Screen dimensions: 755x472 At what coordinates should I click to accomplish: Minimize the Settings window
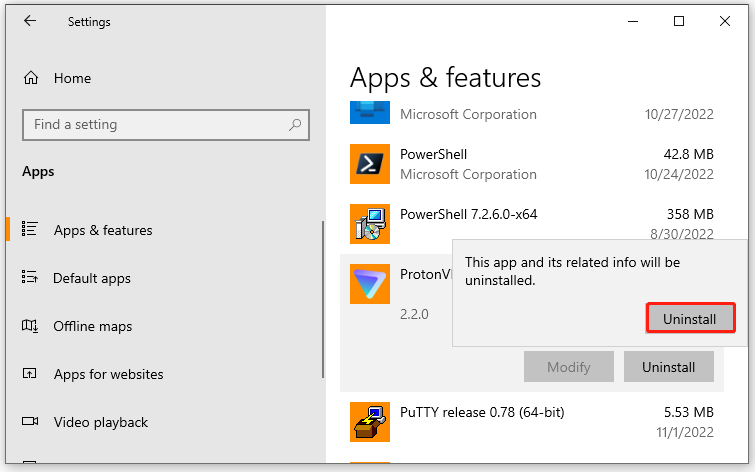633,21
